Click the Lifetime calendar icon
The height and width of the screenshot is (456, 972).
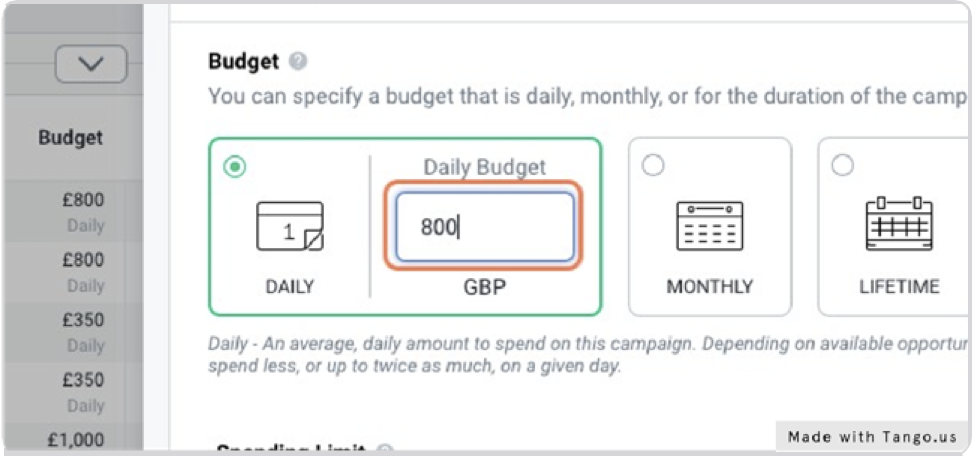(899, 224)
